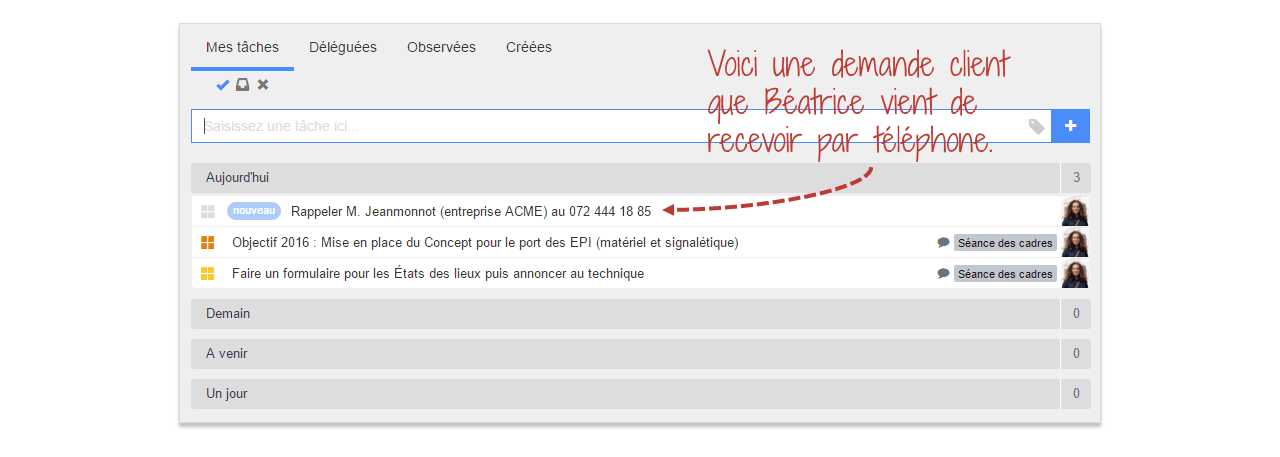
Task: Click avatar on Objectif 2016 task
Action: (1075, 243)
